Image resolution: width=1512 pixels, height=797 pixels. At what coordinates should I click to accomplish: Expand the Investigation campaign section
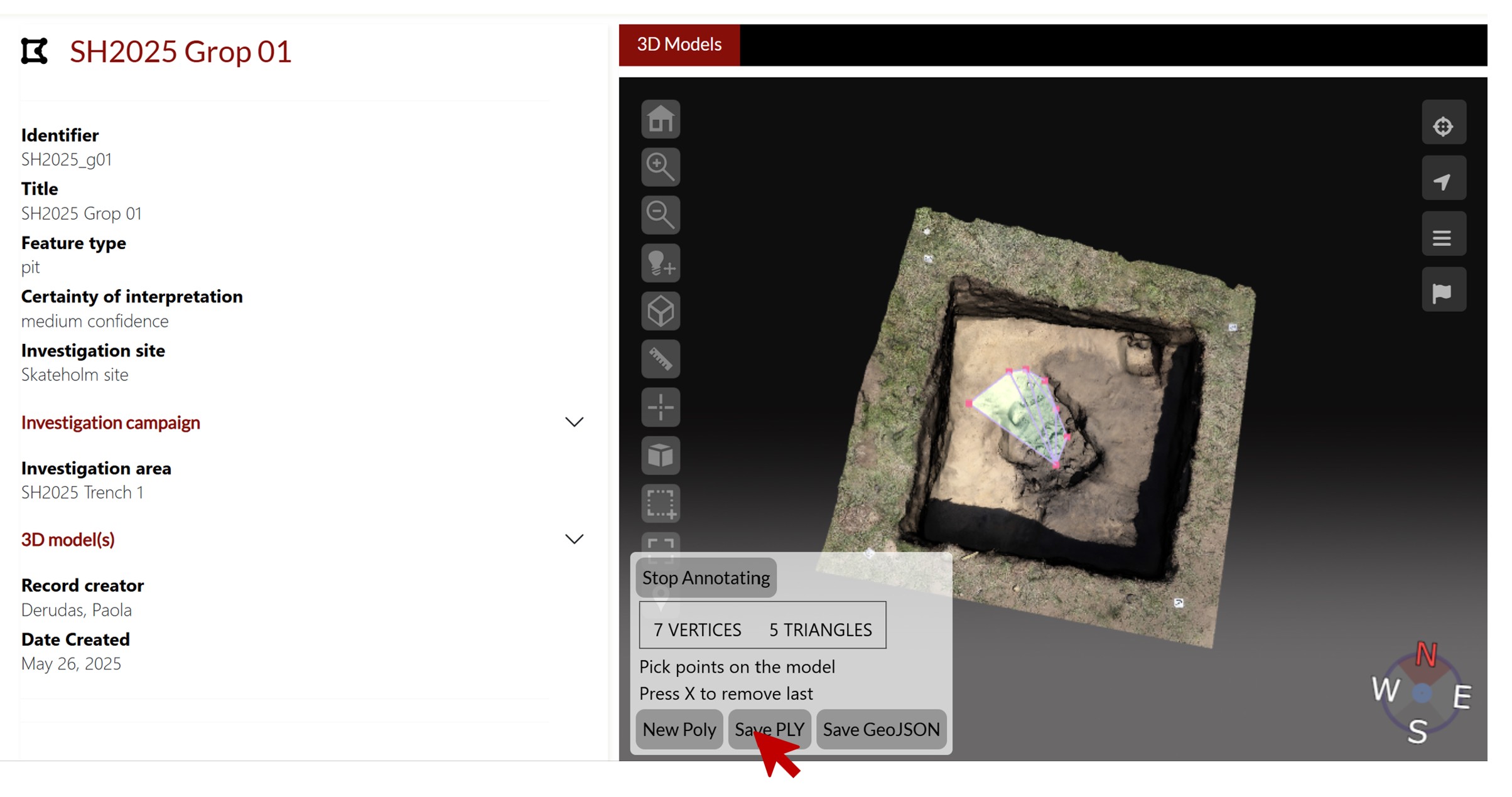click(x=574, y=422)
